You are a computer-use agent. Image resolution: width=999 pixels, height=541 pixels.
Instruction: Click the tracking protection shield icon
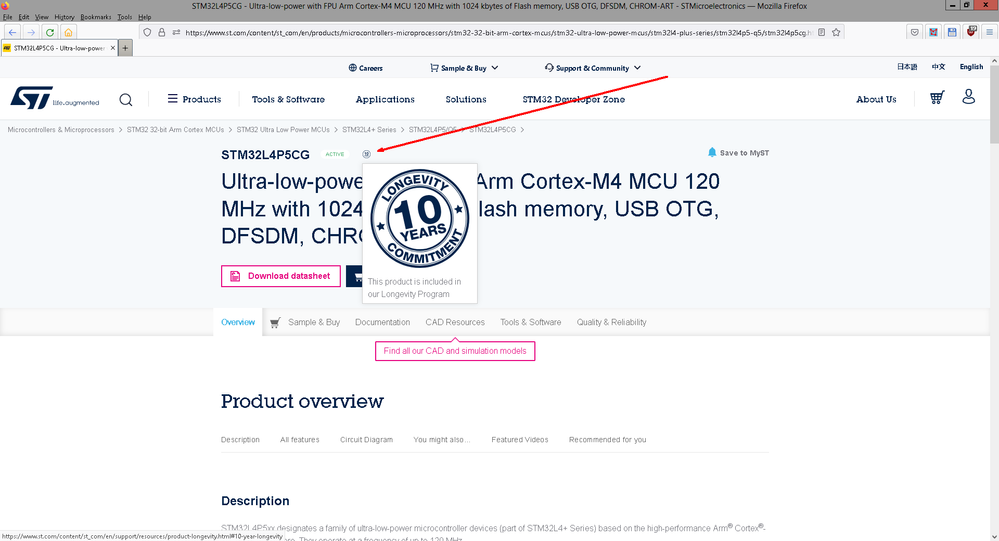click(x=147, y=32)
